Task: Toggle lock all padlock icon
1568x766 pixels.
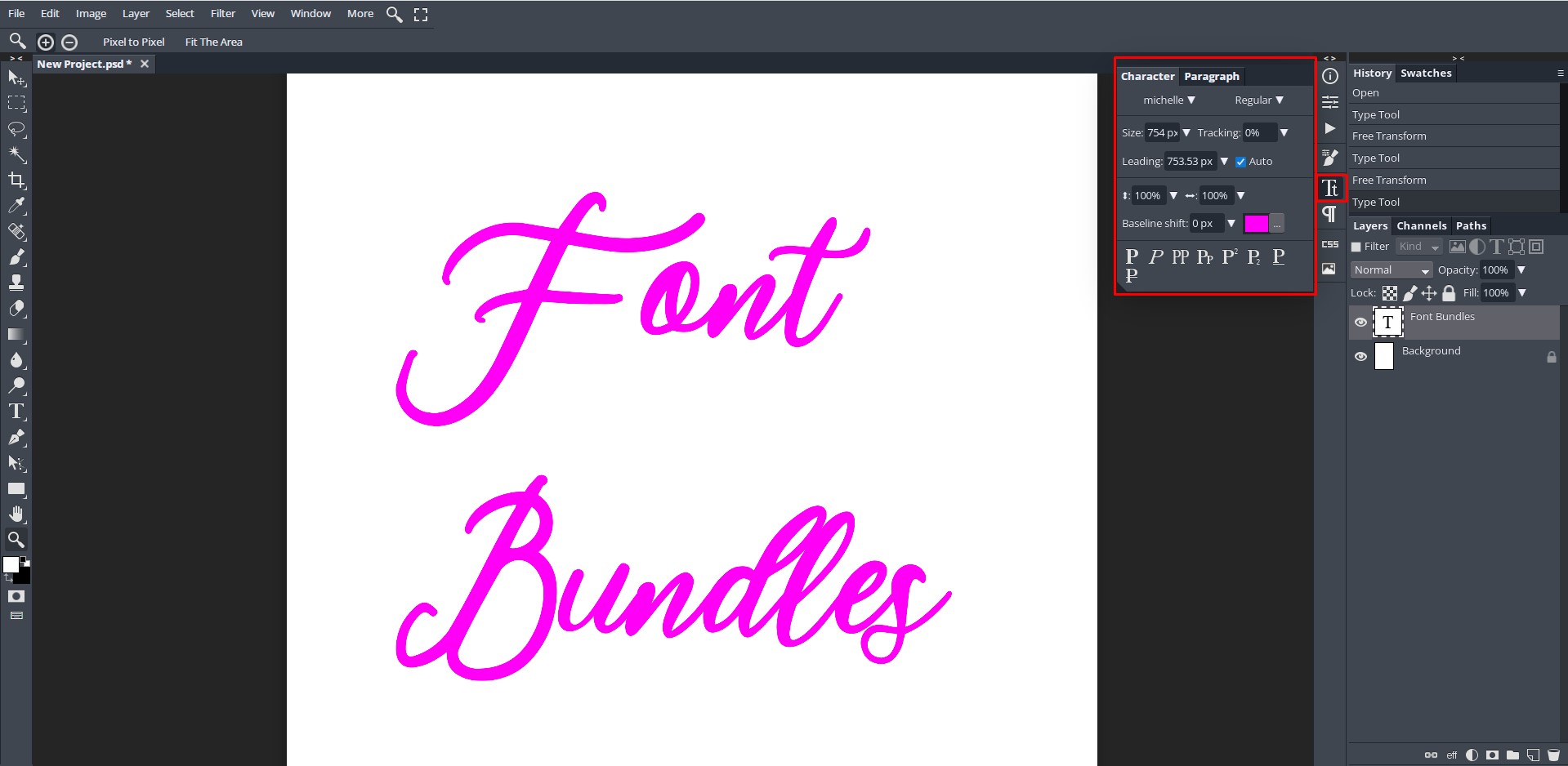Action: tap(1449, 293)
